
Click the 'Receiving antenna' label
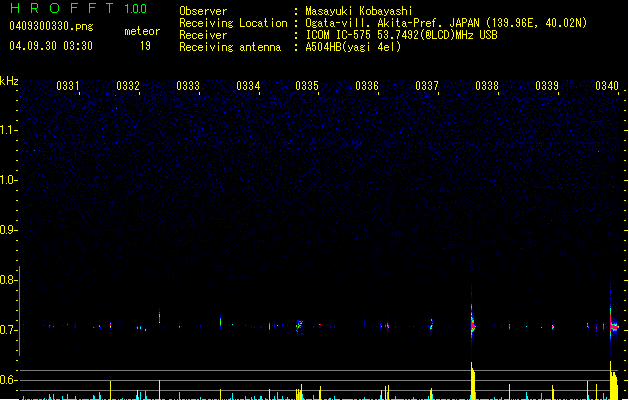pos(230,47)
